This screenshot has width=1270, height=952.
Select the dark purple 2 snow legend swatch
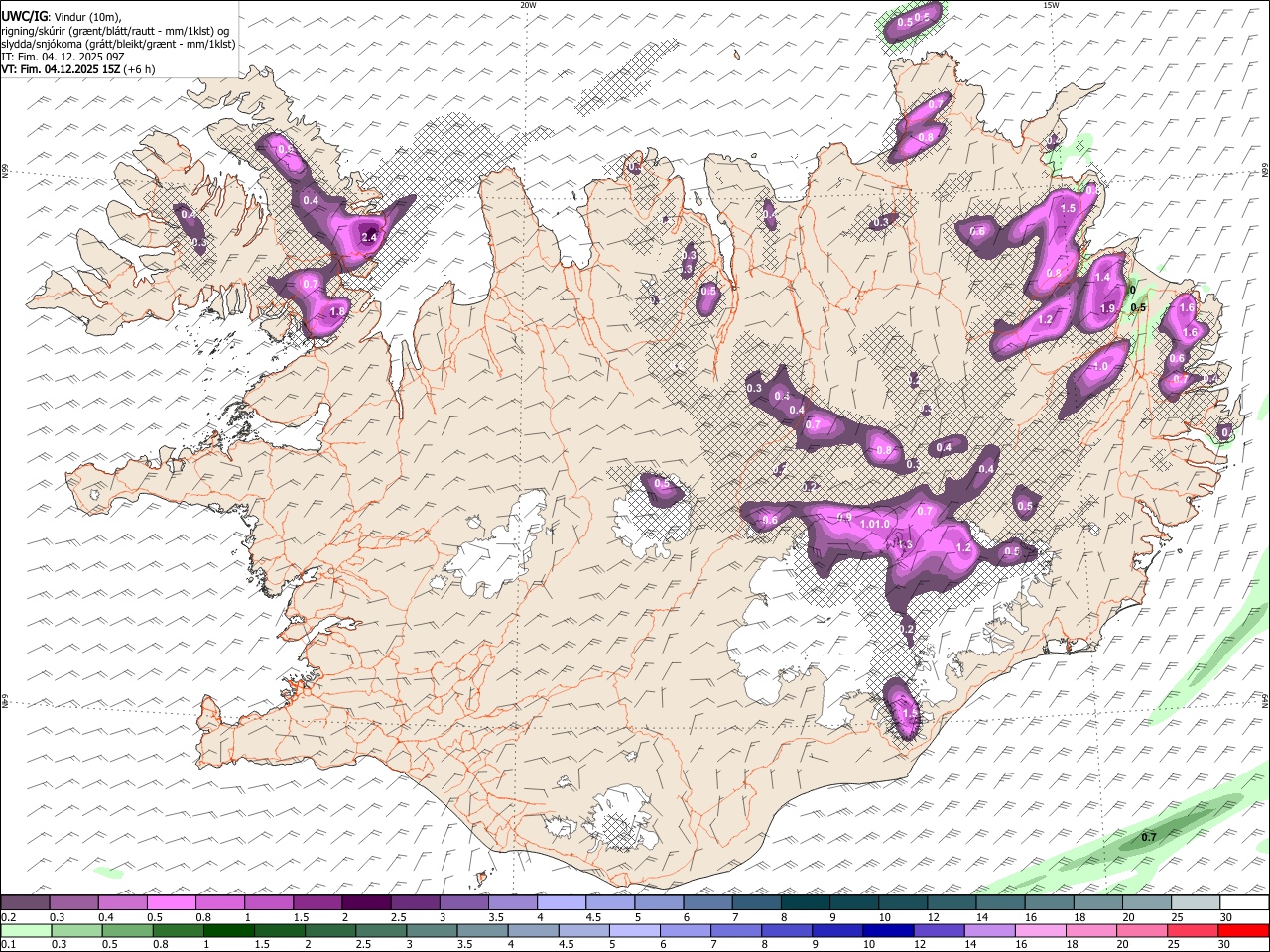point(366,902)
